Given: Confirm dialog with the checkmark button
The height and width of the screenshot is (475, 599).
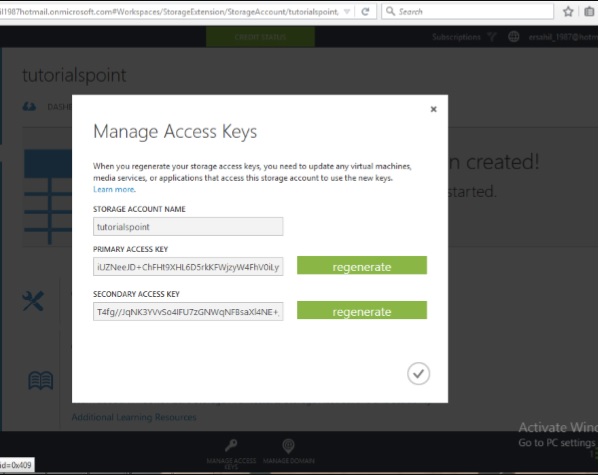Looking at the screenshot, I should [418, 373].
